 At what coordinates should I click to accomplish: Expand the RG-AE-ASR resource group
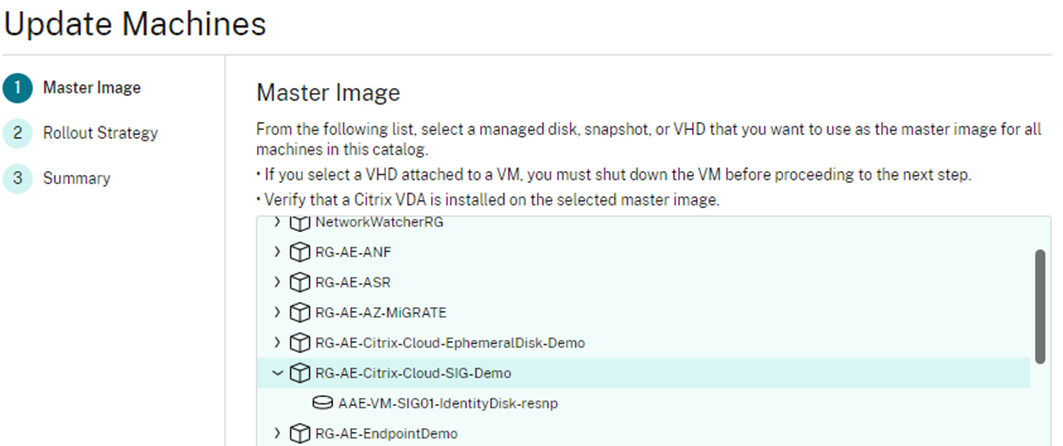click(277, 282)
